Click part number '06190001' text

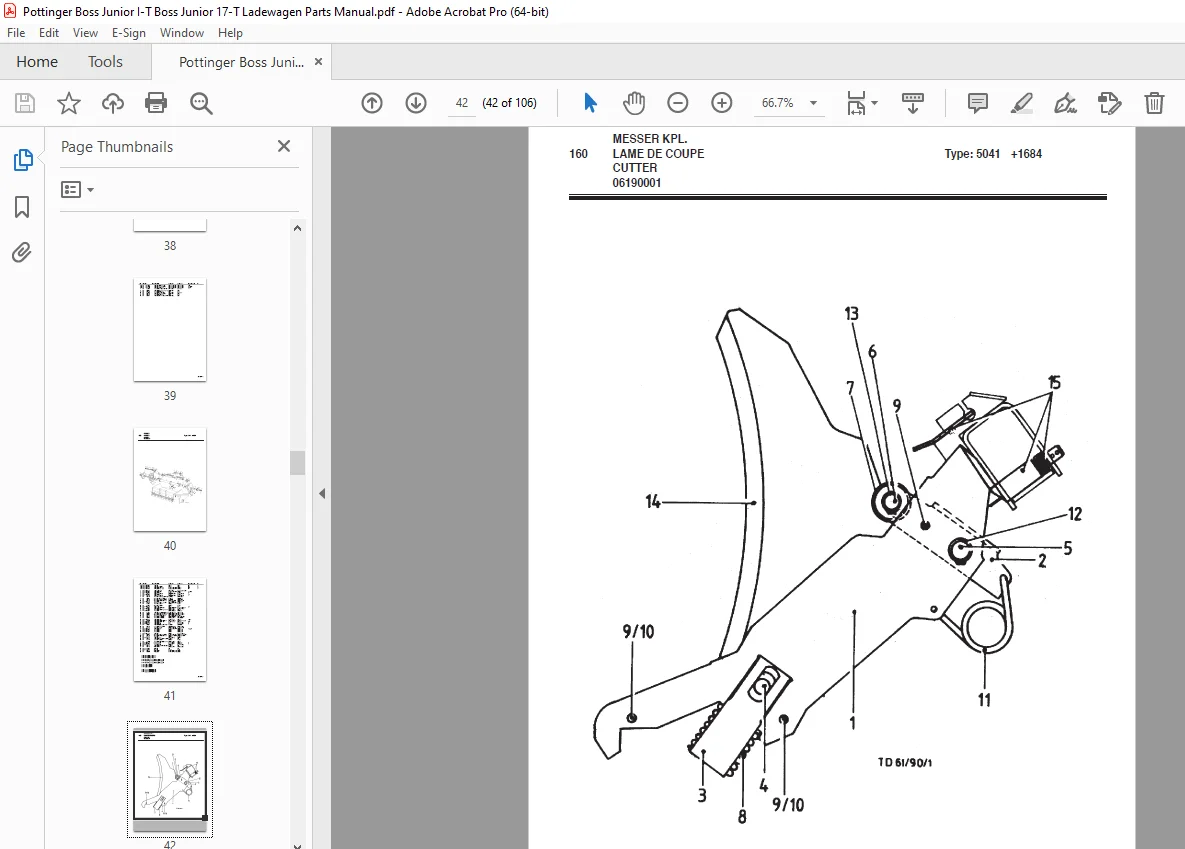coord(637,183)
